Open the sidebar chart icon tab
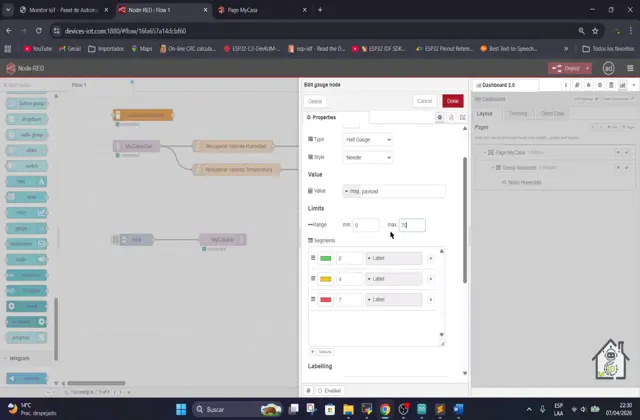The image size is (640, 420). click(622, 85)
